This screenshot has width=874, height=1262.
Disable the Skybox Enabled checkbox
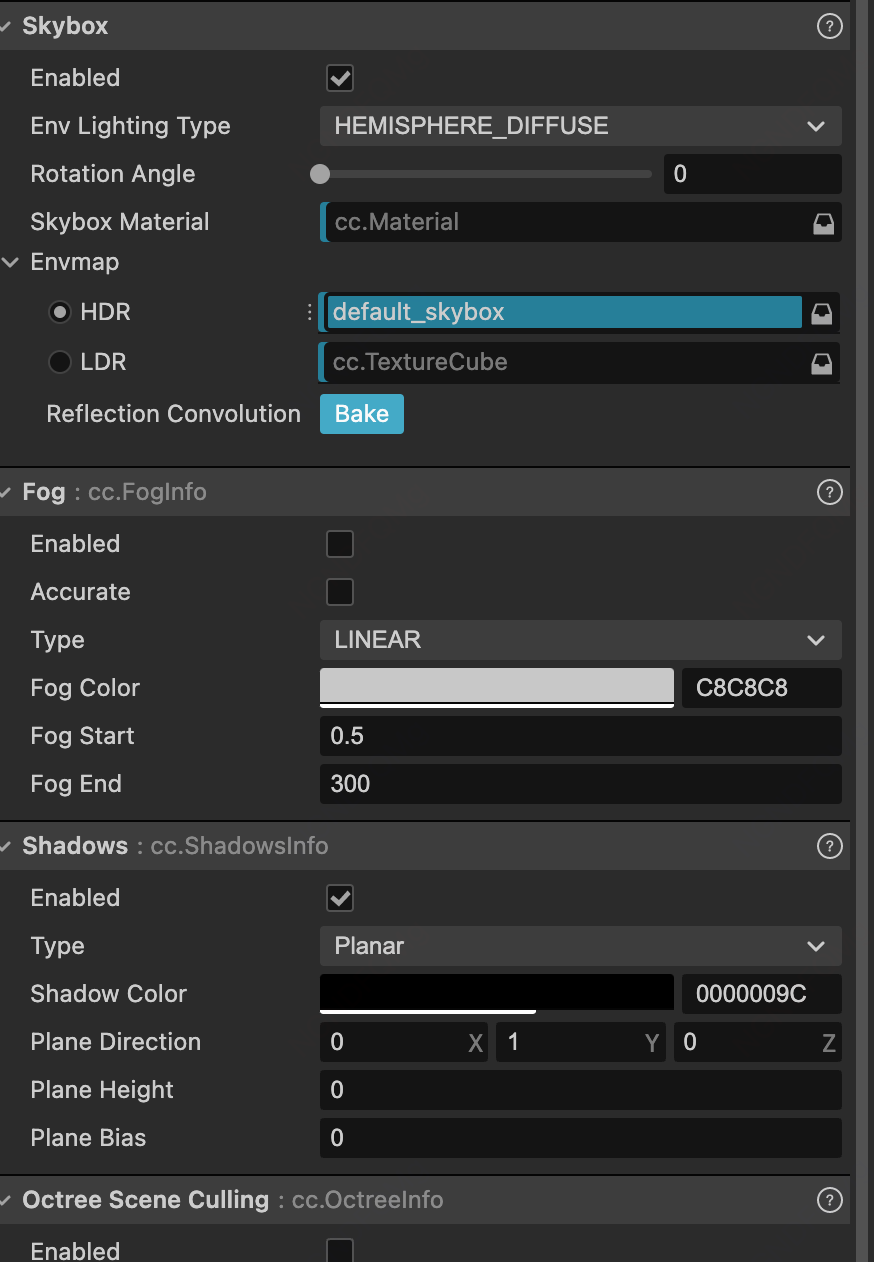point(340,78)
